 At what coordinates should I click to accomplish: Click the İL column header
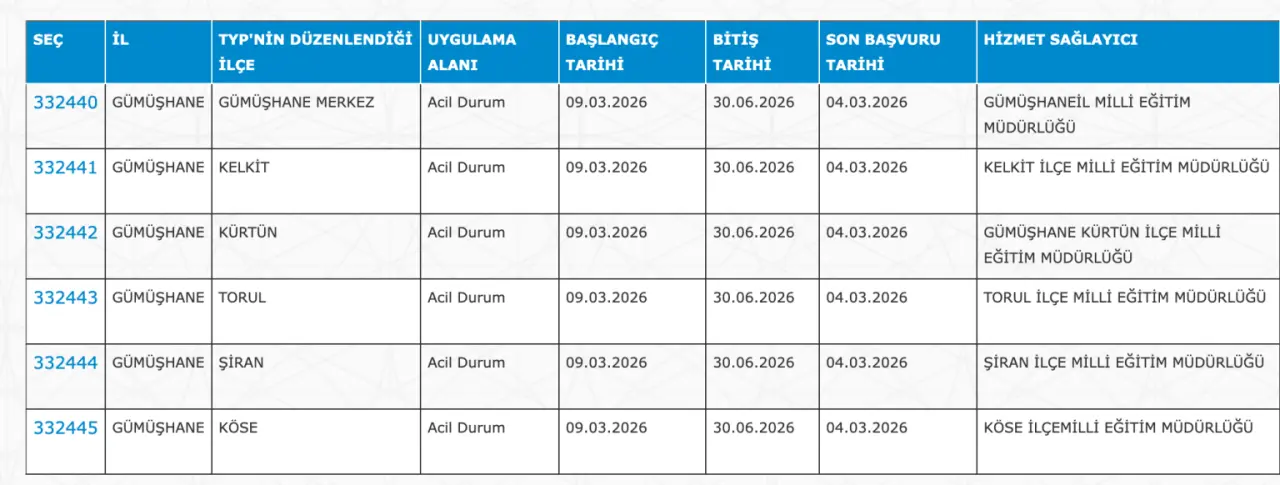tap(121, 40)
